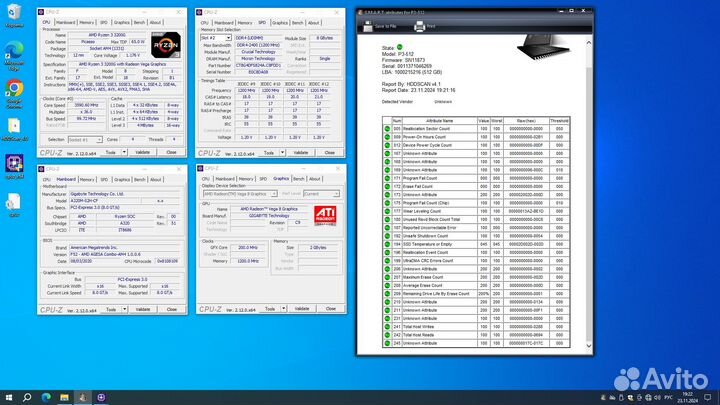The image size is (720, 405).
Task: Open the Slot #2 memory slot dropdown
Action: pyautogui.click(x=216, y=38)
